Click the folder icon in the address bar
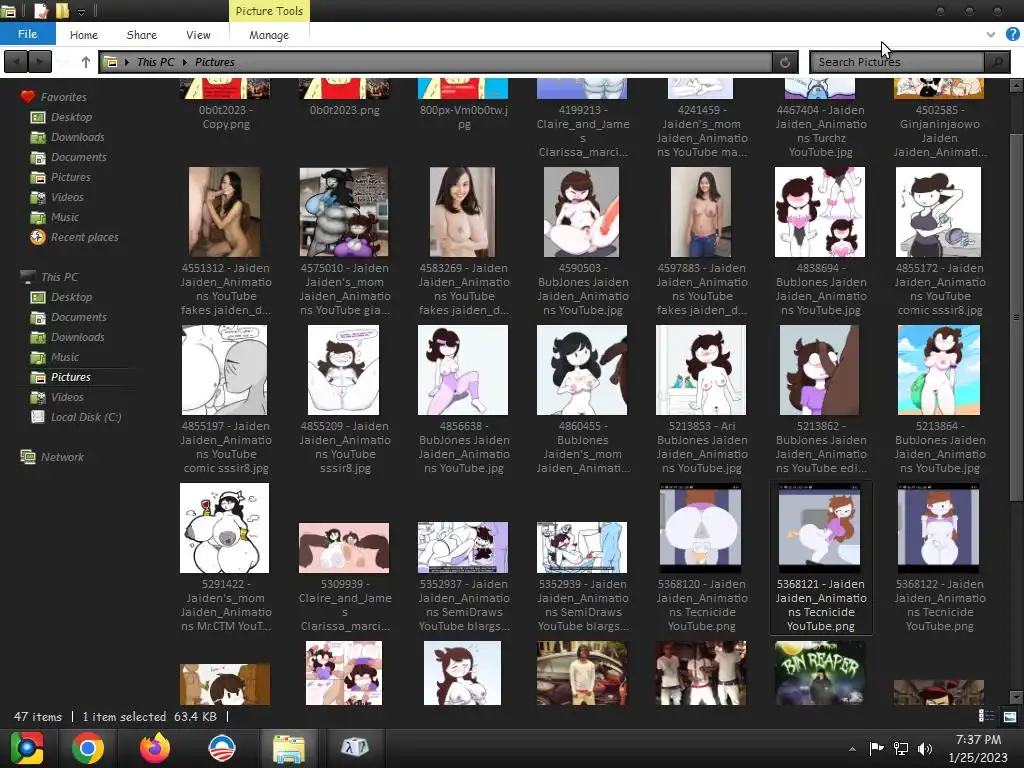Image resolution: width=1024 pixels, height=768 pixels. 111,62
